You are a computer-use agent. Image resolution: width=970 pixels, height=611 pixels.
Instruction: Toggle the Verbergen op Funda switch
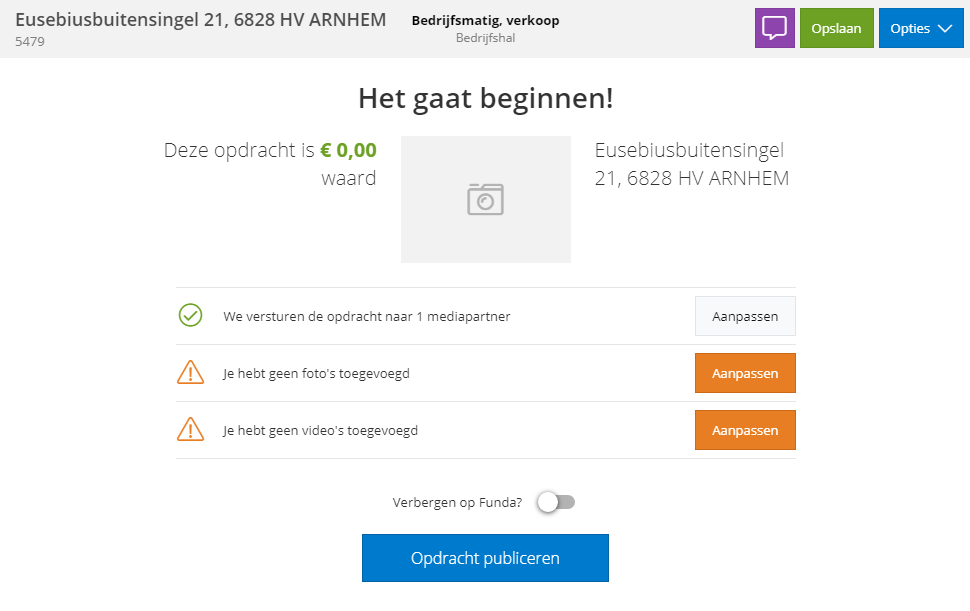pos(556,502)
